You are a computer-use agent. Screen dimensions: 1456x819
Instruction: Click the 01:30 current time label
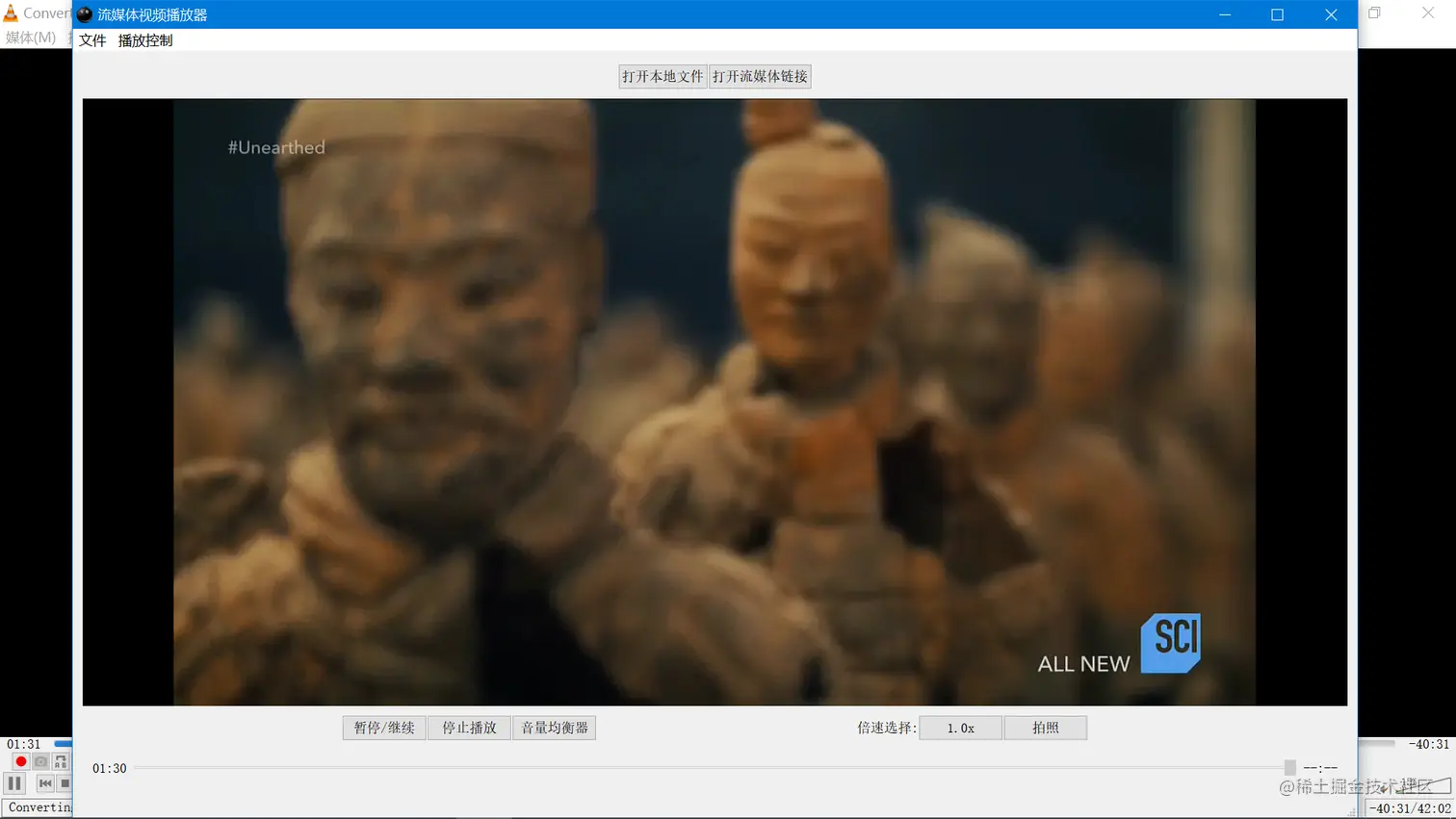tap(110, 768)
